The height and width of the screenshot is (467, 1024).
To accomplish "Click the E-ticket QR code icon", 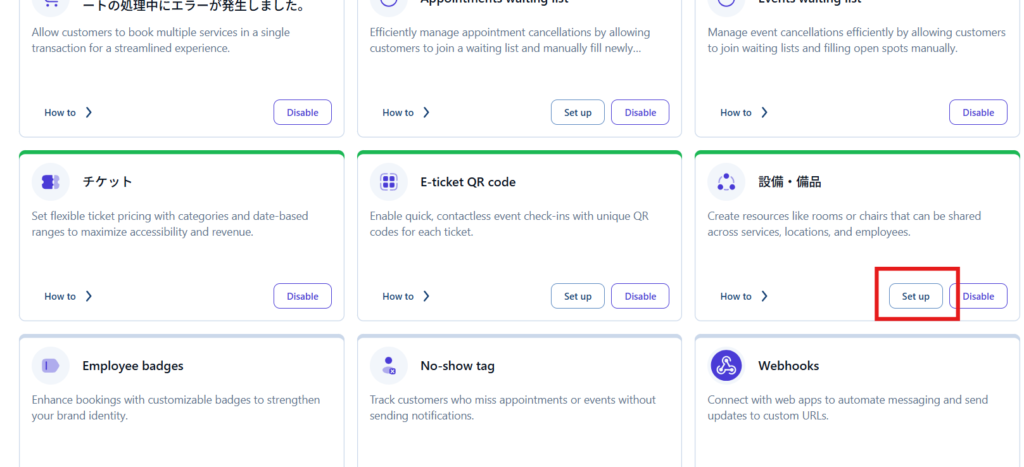I will (x=389, y=182).
